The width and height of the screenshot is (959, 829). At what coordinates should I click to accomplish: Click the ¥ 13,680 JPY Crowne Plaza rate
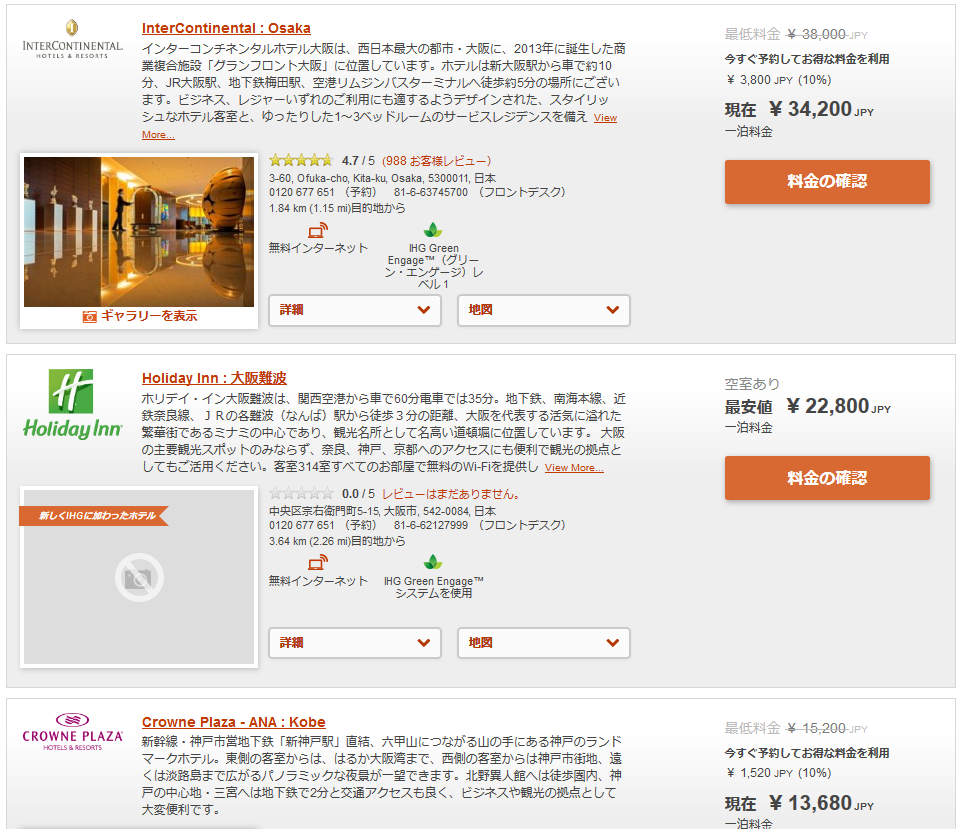tap(821, 803)
